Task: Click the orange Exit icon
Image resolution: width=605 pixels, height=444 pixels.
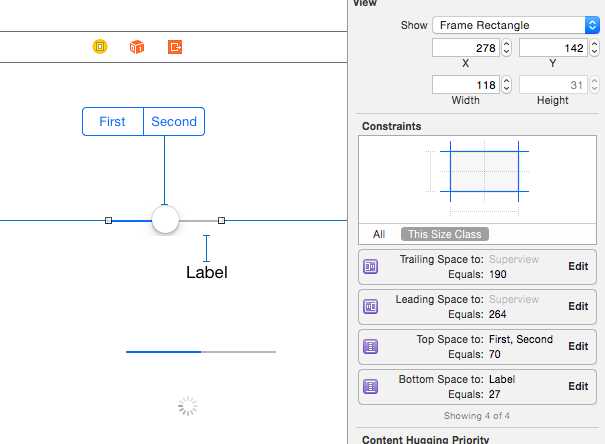Action: click(x=176, y=46)
